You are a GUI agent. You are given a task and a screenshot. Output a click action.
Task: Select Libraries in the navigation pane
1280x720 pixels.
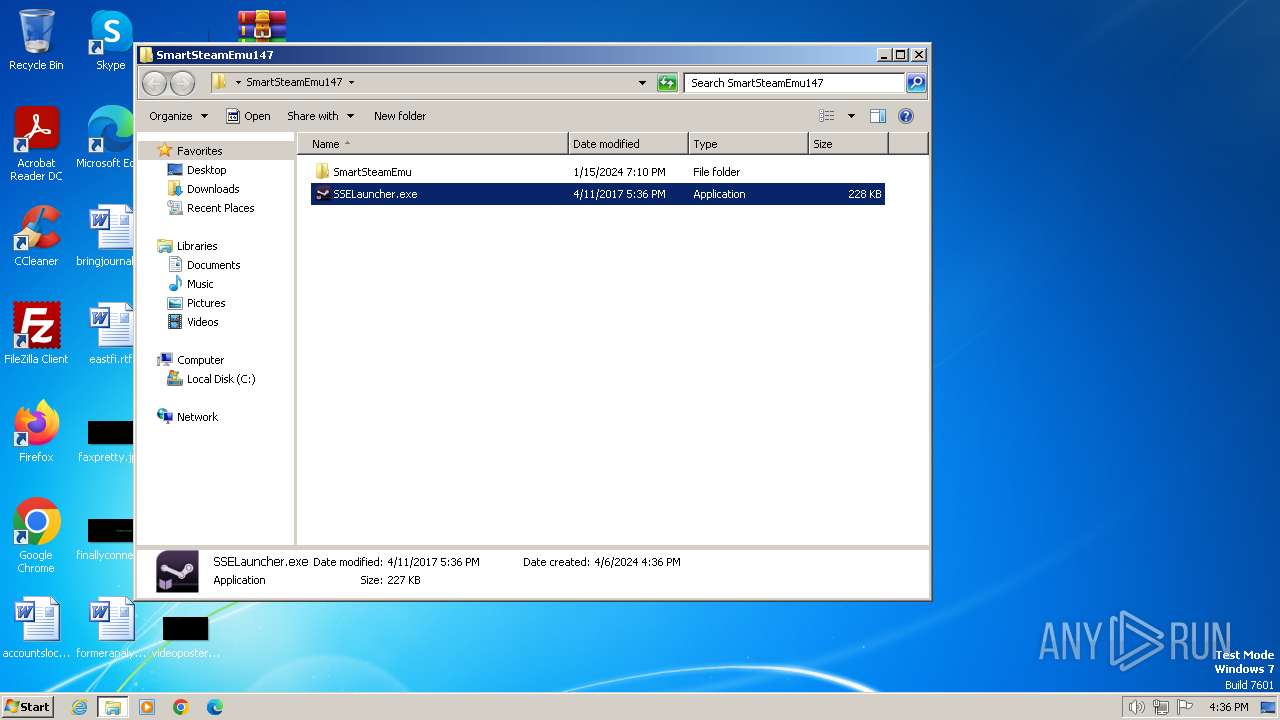coord(197,246)
